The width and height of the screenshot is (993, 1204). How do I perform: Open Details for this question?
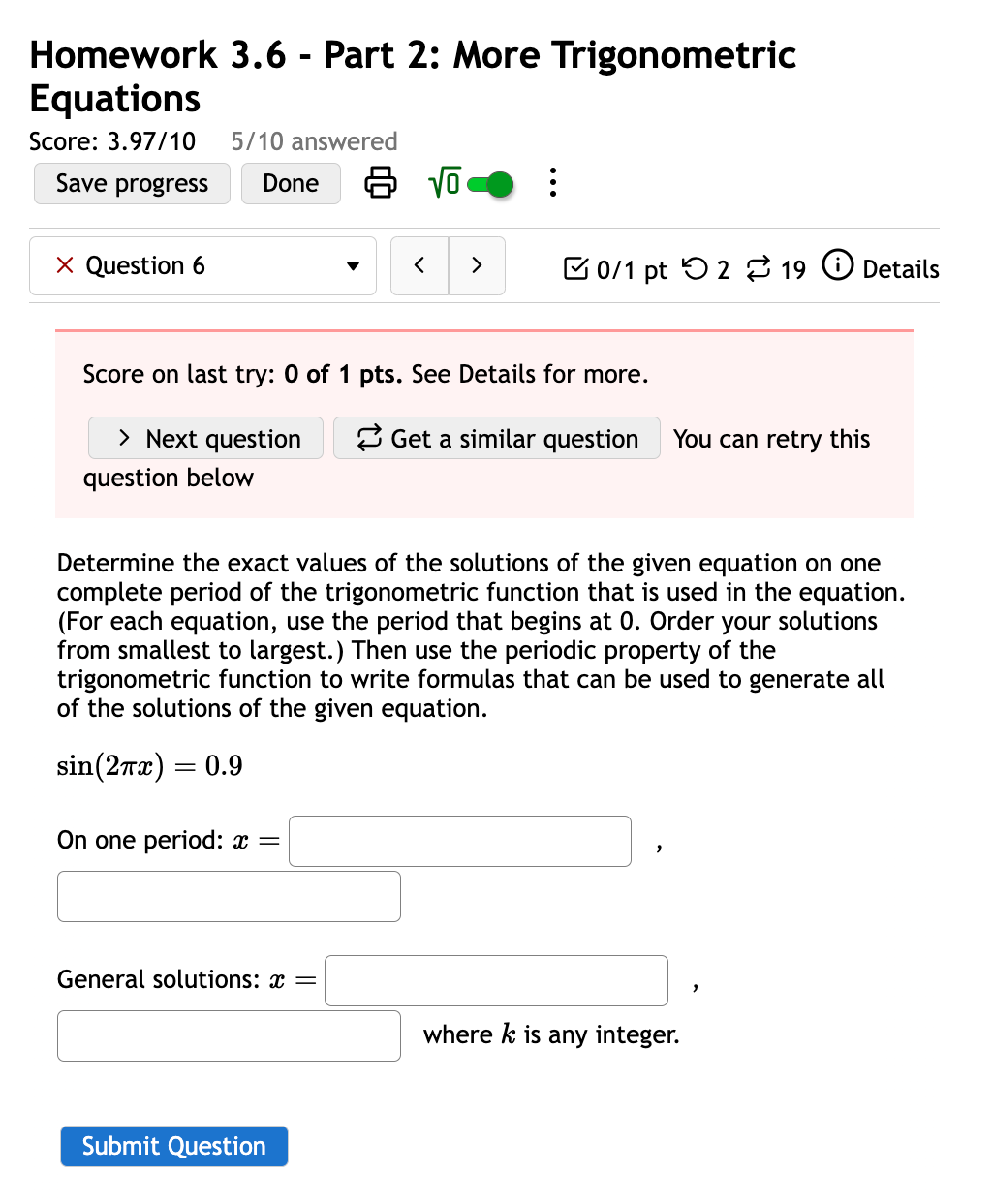coord(899,269)
